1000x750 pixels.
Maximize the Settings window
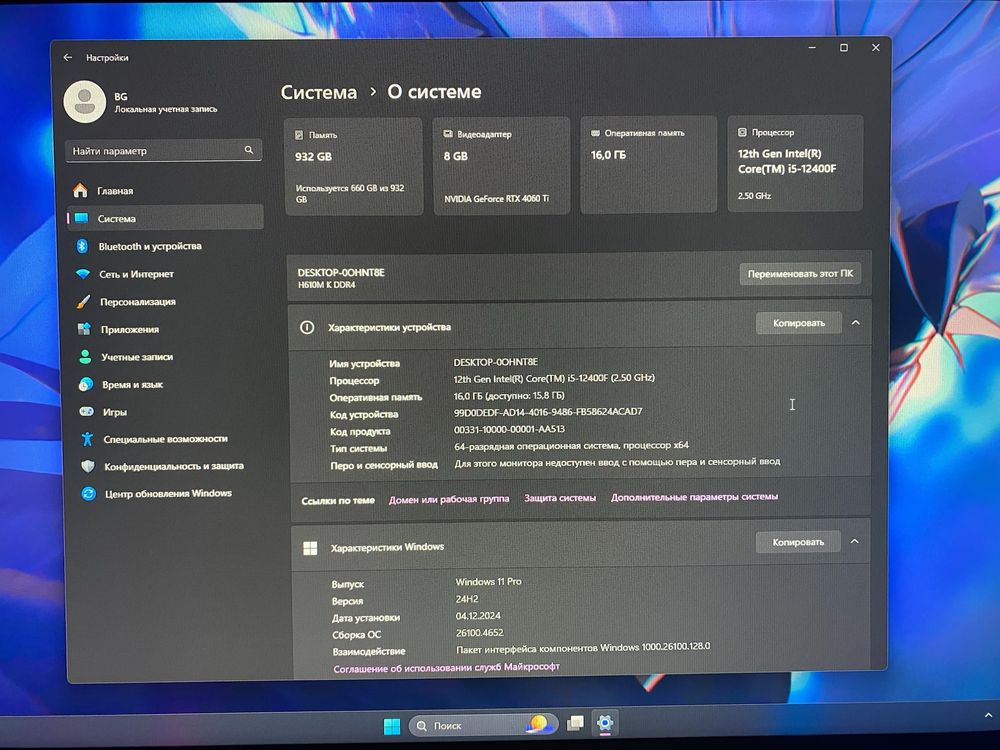[x=844, y=48]
